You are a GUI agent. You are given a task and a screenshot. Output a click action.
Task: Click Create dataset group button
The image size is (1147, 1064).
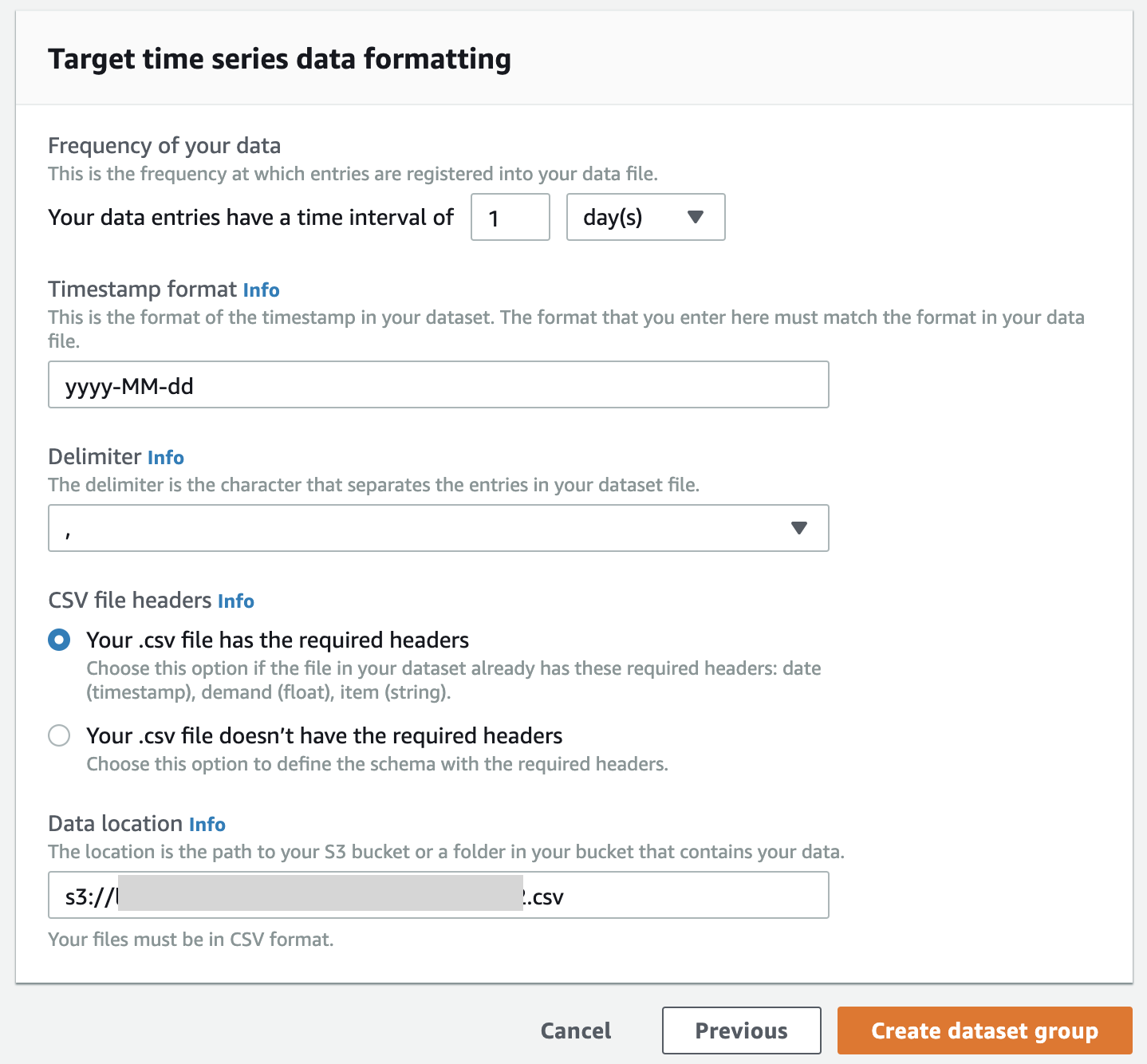click(x=984, y=1031)
